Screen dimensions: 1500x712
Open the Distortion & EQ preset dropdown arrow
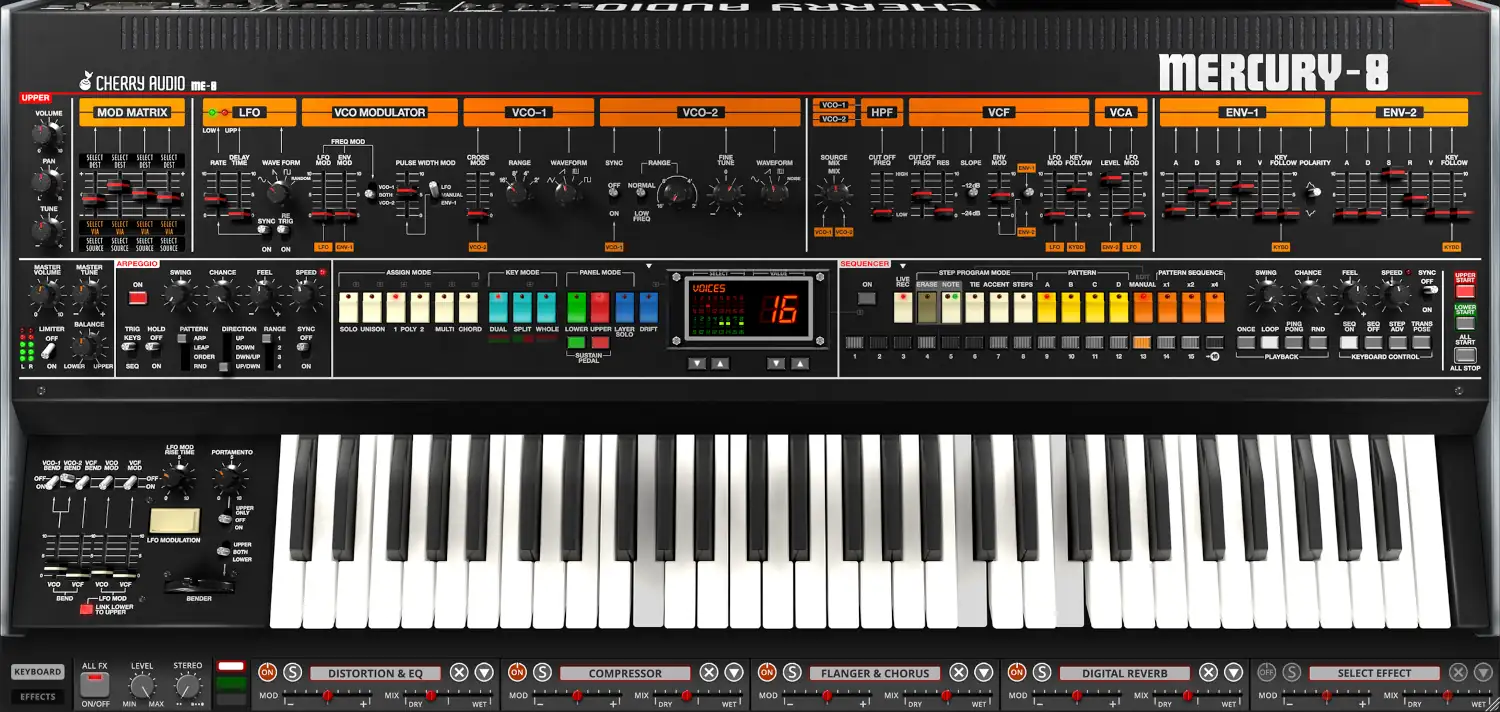click(484, 673)
